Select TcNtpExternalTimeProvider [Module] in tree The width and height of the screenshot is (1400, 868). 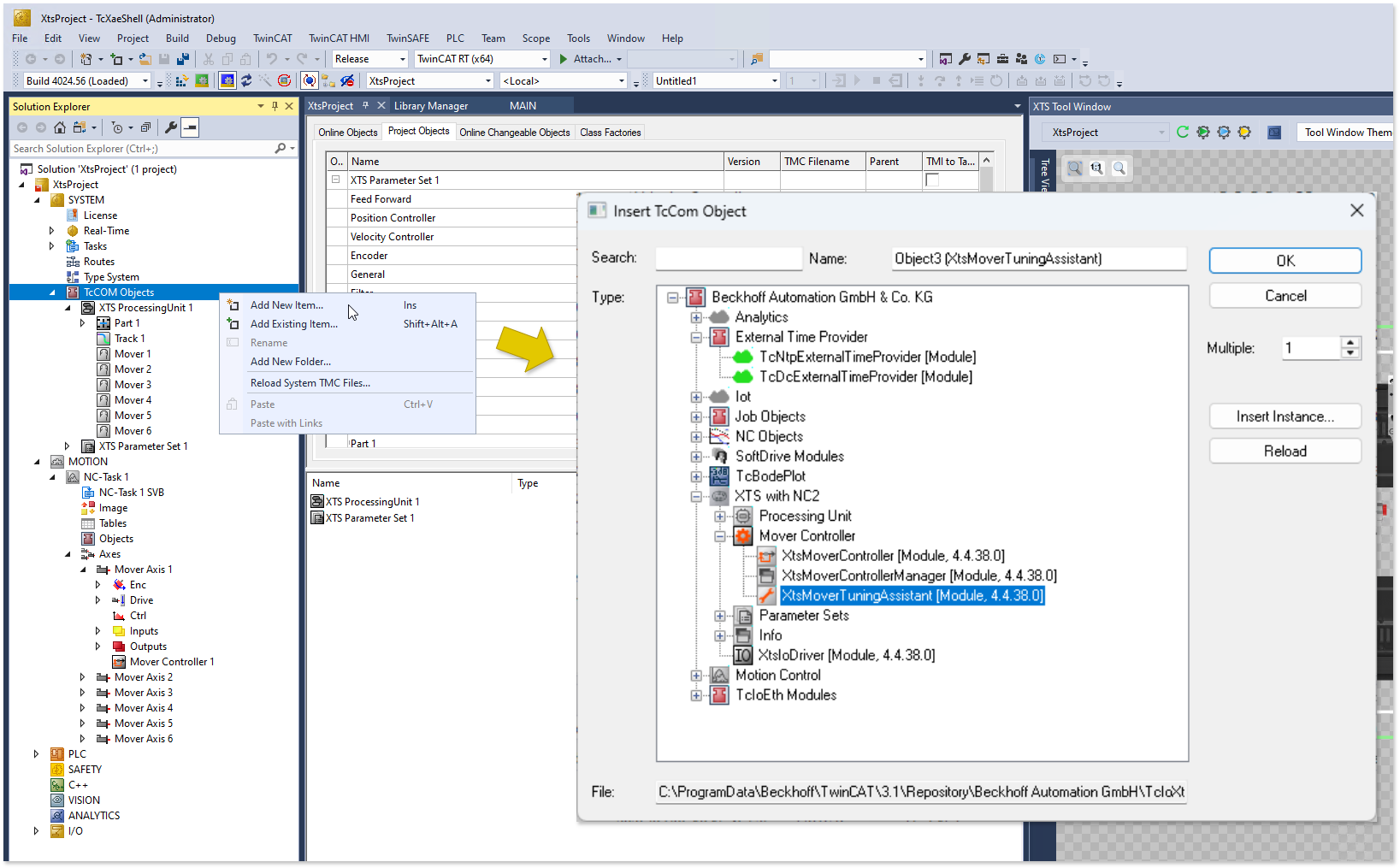click(x=867, y=357)
